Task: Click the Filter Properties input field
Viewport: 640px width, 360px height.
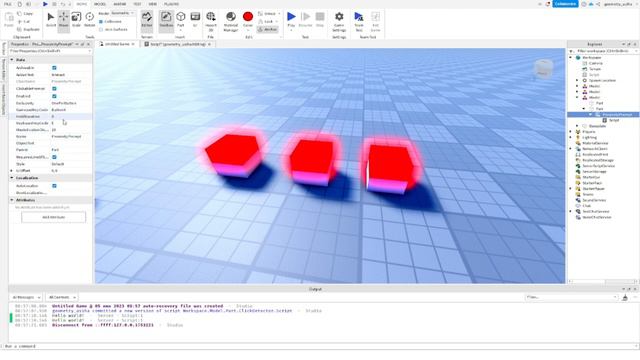Action: point(50,51)
